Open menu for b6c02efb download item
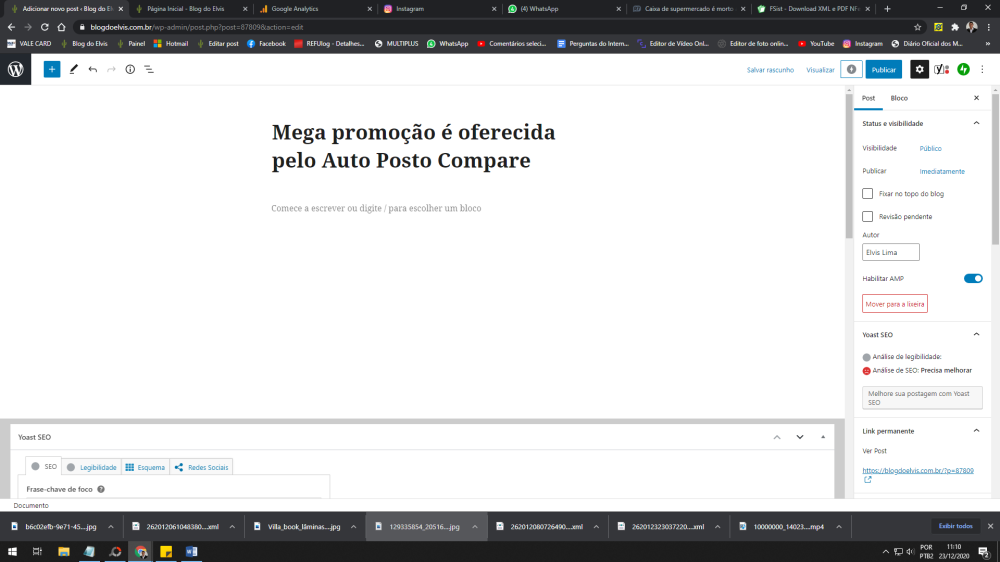 pyautogui.click(x=111, y=527)
